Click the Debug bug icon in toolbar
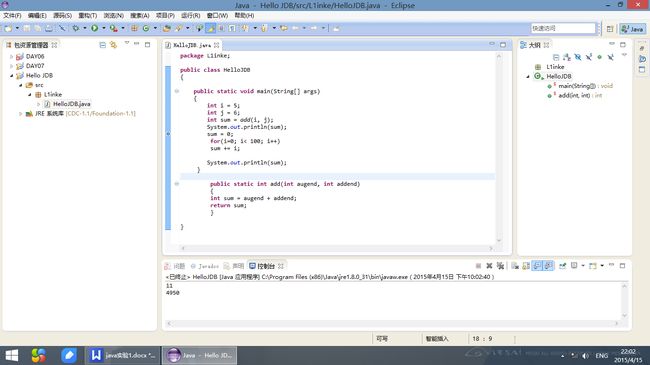This screenshot has height=365, width=650. [x=75, y=28]
